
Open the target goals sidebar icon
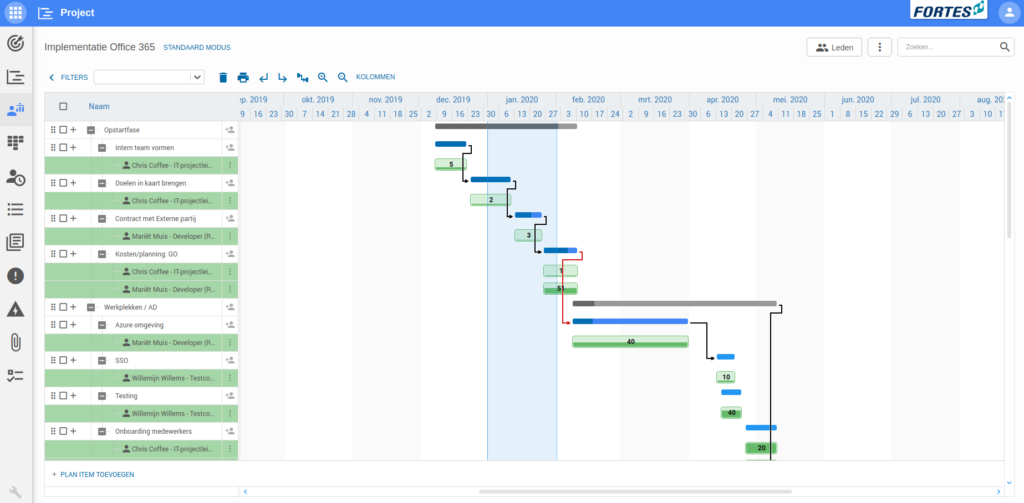click(x=16, y=44)
